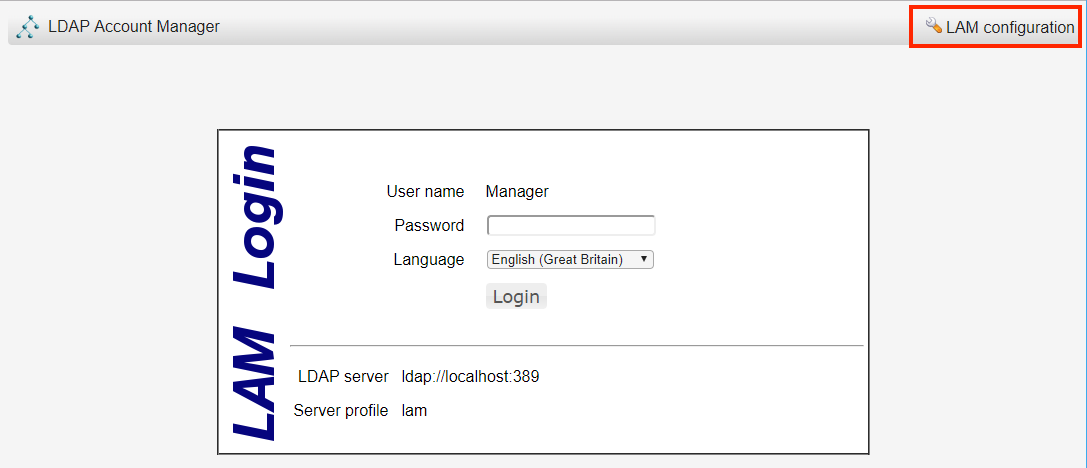This screenshot has height=468, width=1087.
Task: Click the User name label
Action: pyautogui.click(x=425, y=191)
